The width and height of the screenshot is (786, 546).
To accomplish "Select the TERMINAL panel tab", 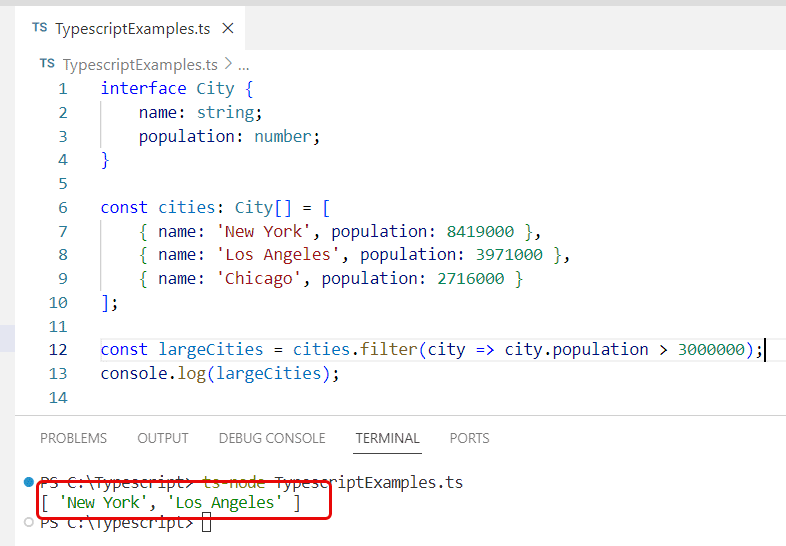I will pyautogui.click(x=387, y=438).
